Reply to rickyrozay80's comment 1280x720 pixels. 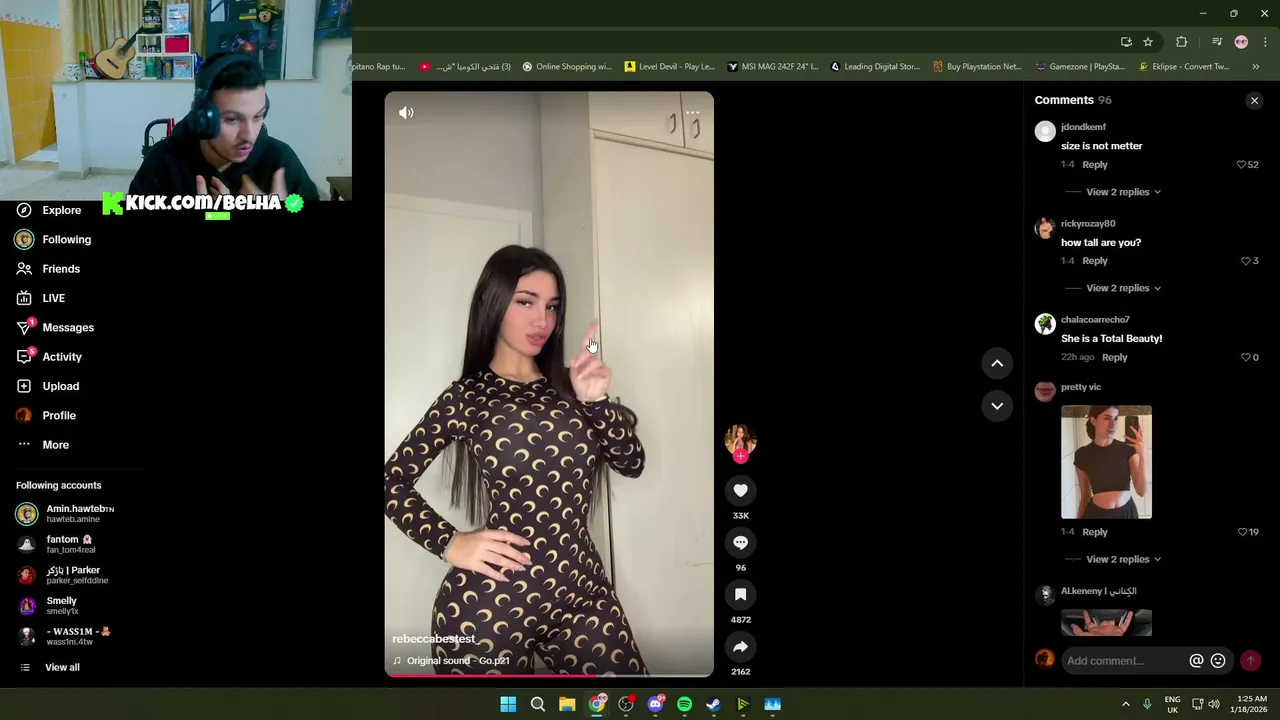[x=1094, y=261]
